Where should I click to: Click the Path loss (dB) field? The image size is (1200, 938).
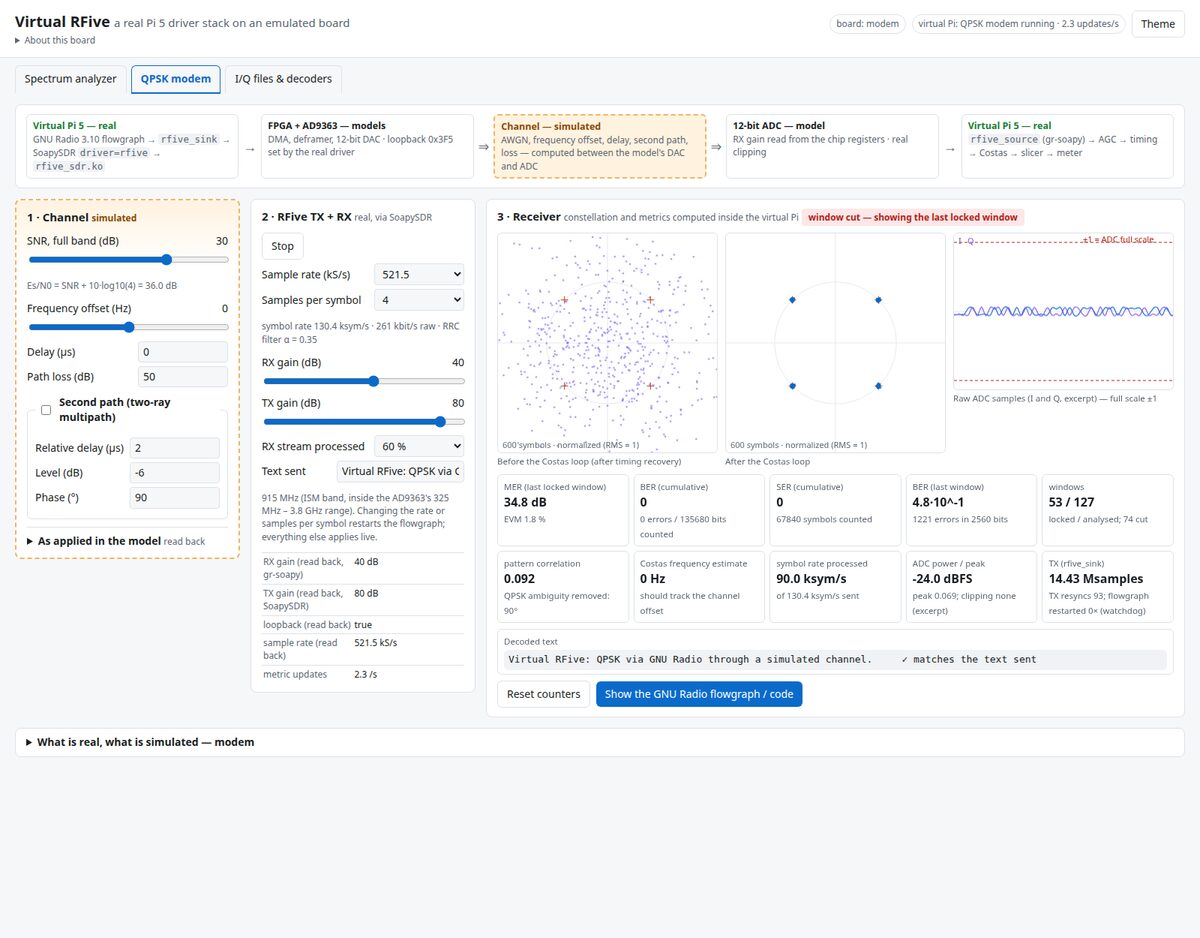(182, 377)
